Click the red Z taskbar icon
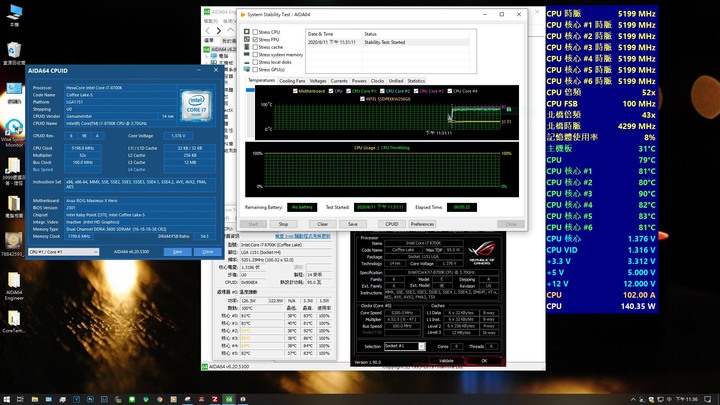Image resolution: width=720 pixels, height=405 pixels. click(214, 399)
